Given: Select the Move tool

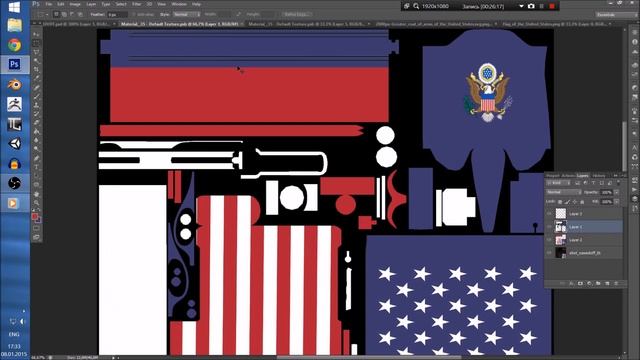Looking at the screenshot, I should 36,34.
